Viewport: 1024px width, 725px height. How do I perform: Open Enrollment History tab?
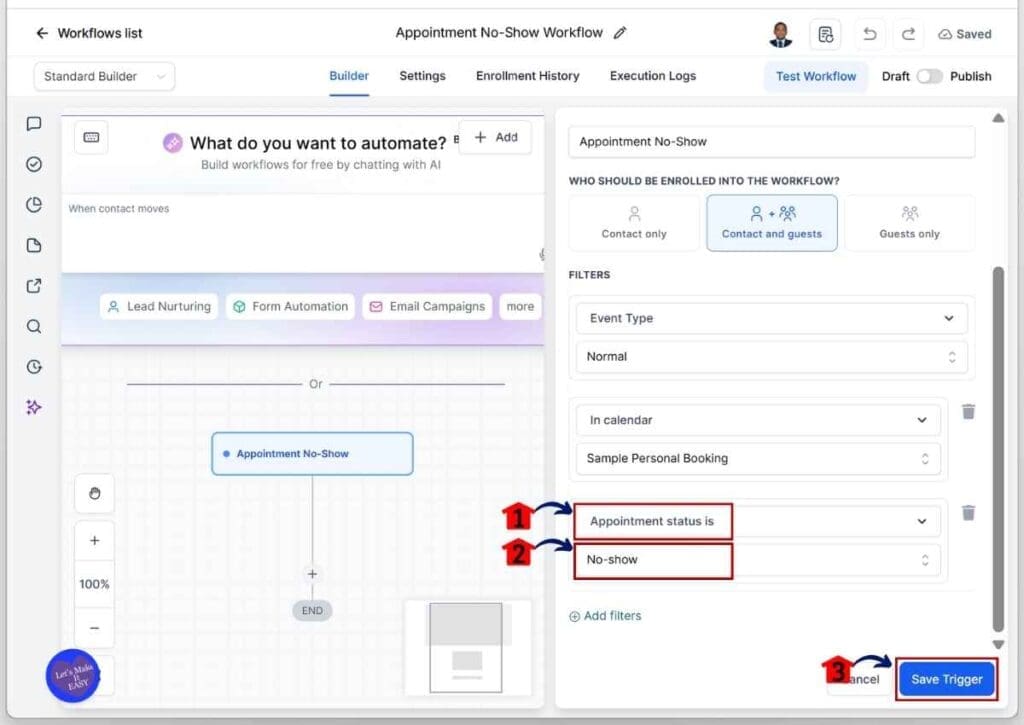point(528,76)
